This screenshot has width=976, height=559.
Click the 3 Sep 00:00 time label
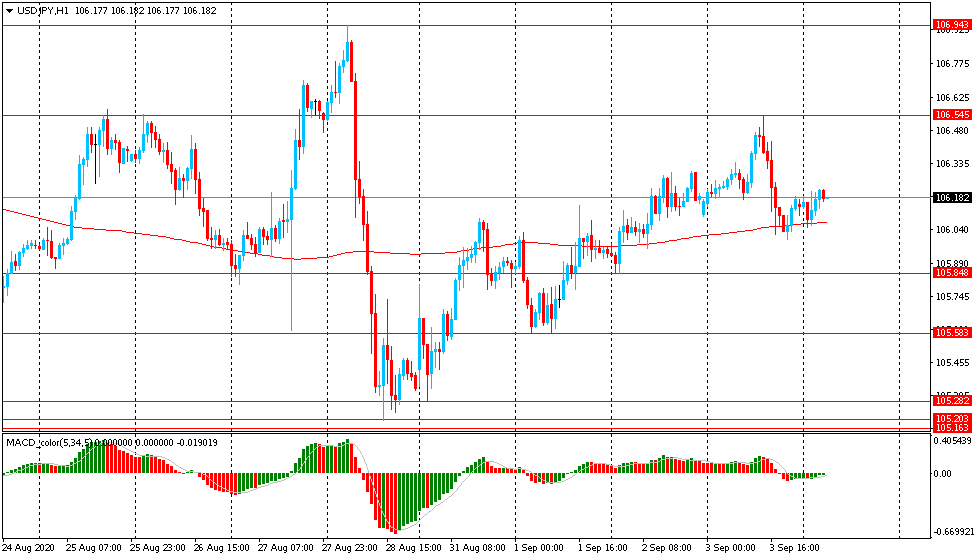pyautogui.click(x=731, y=548)
